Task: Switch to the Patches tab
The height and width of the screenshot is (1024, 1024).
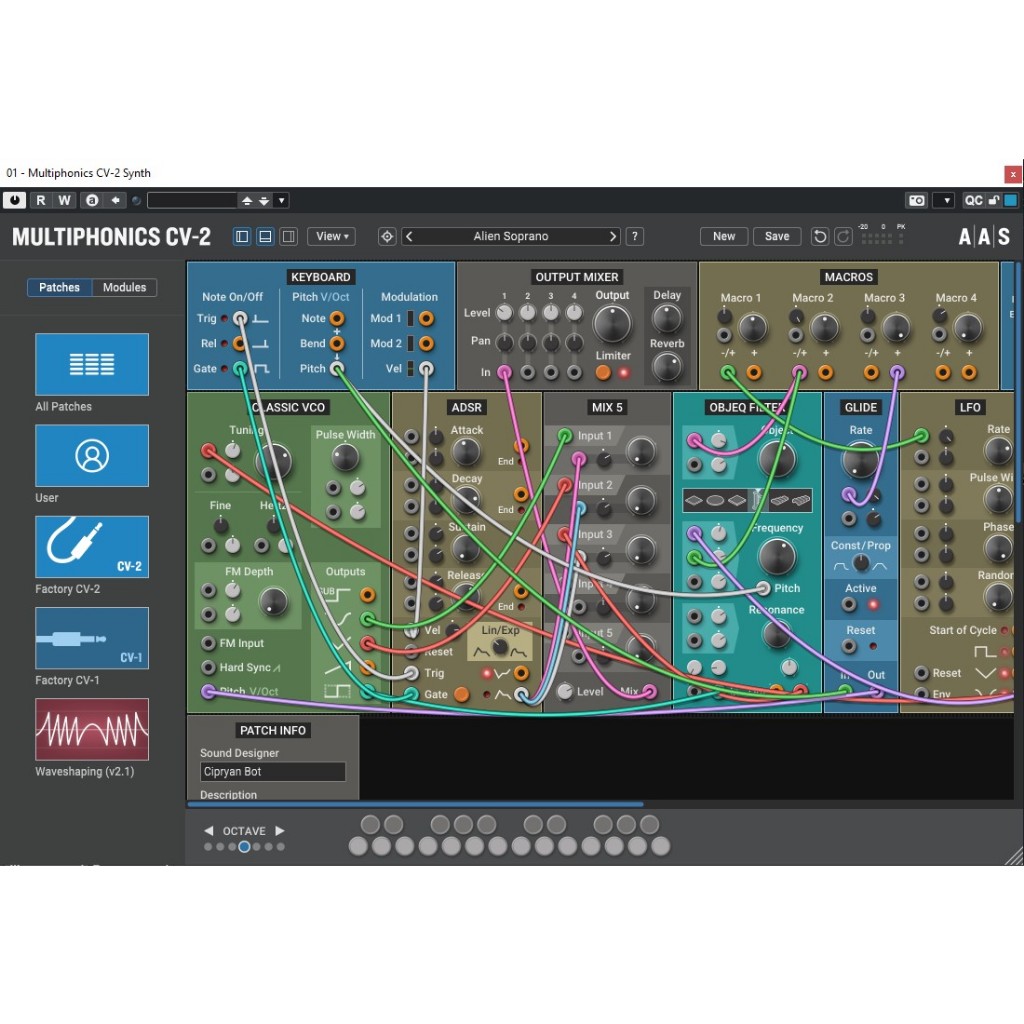Action: (x=59, y=287)
